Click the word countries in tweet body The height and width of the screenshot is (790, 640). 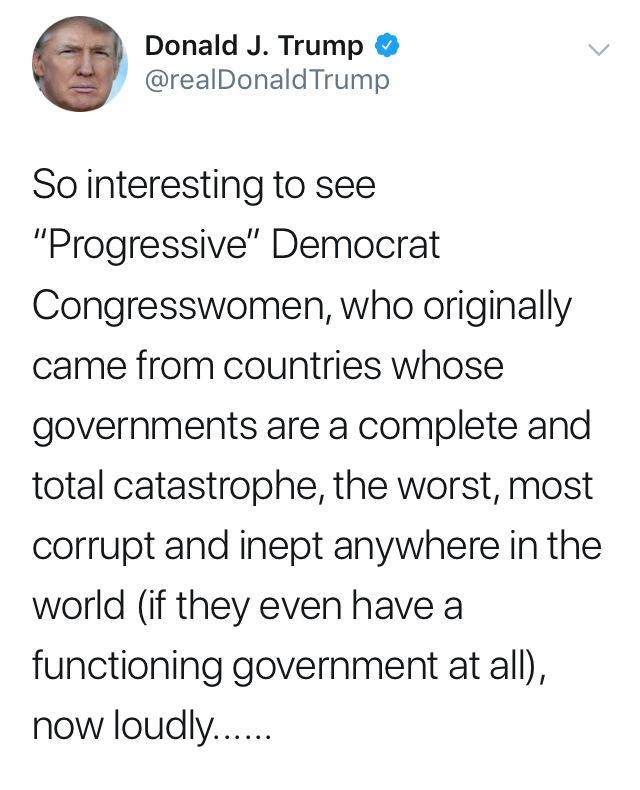click(302, 366)
